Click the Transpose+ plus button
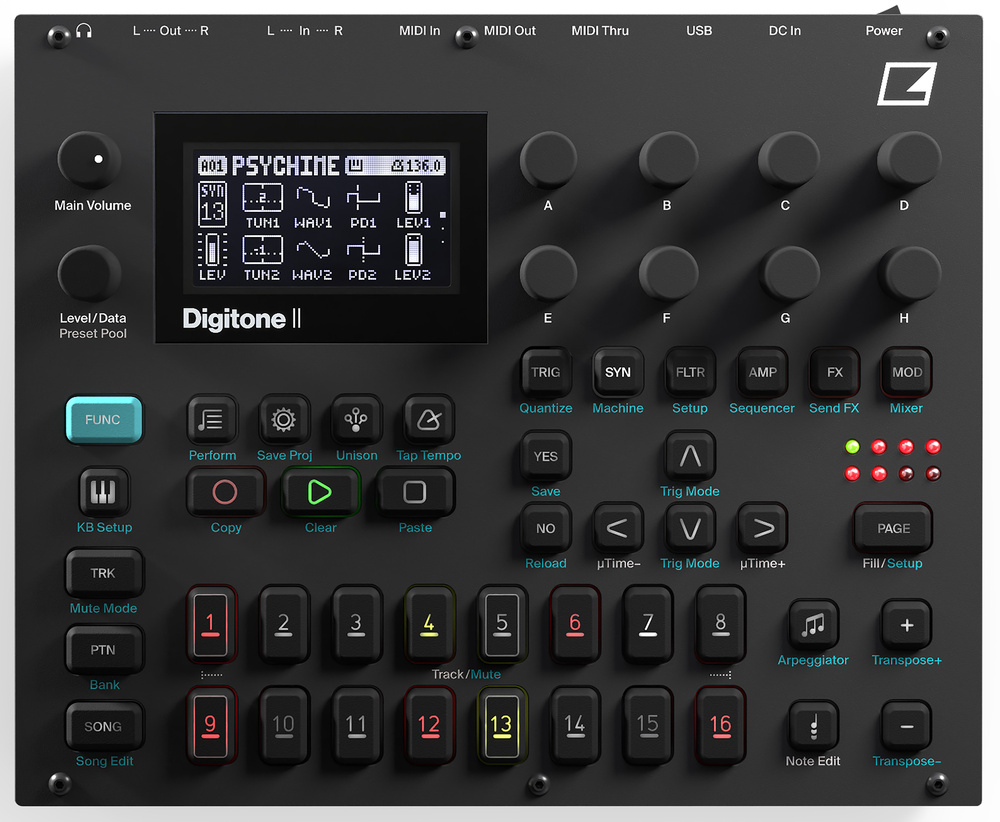 tap(906, 625)
